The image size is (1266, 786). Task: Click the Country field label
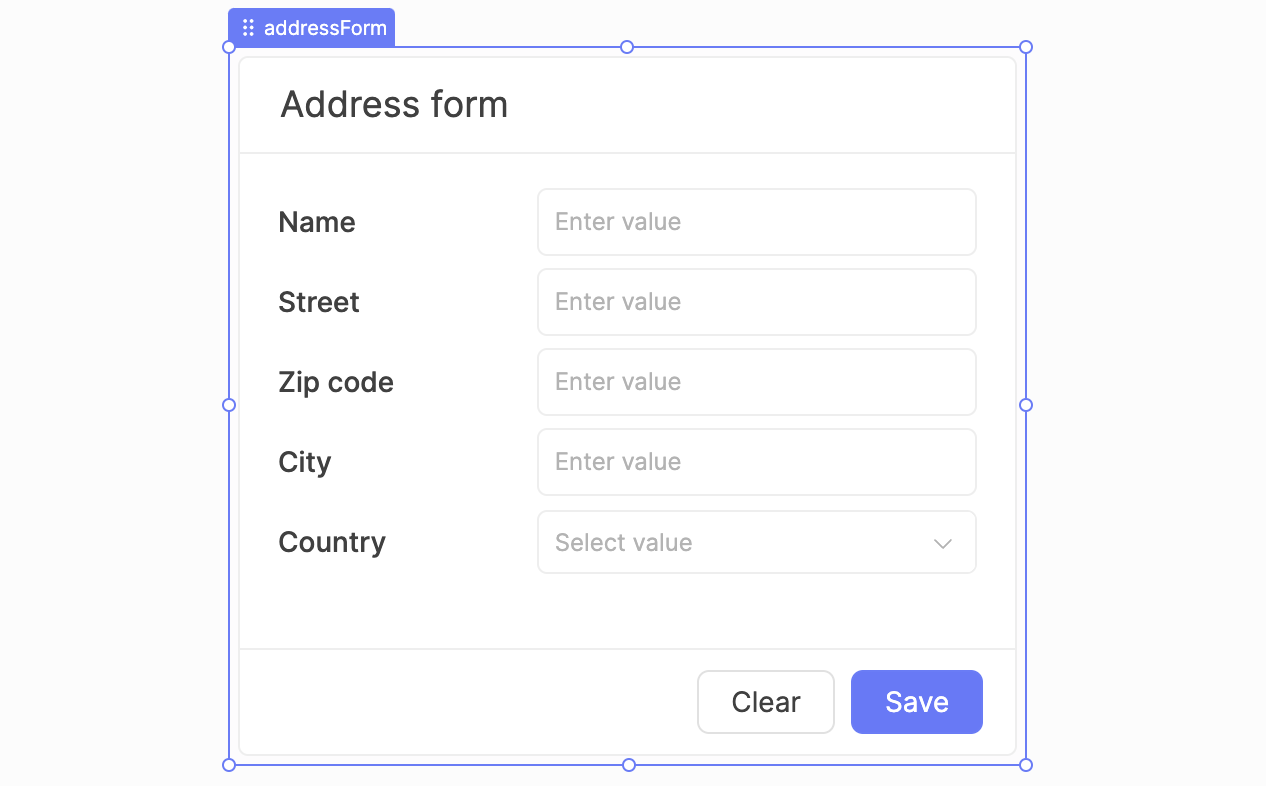tap(332, 543)
